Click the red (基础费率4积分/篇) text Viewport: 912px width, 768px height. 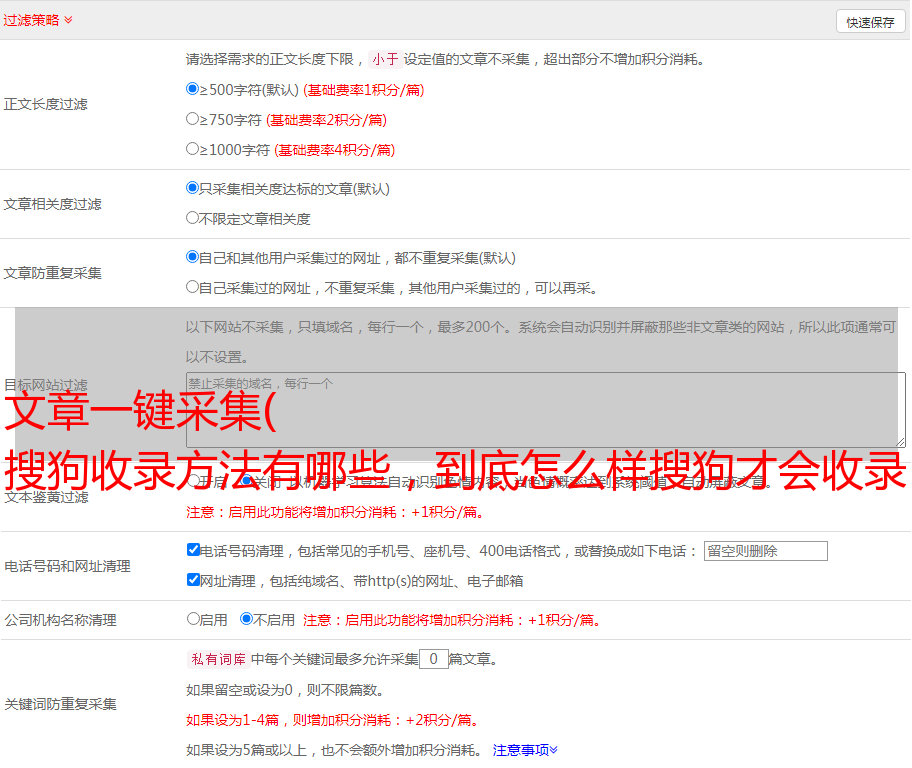pyautogui.click(x=334, y=150)
